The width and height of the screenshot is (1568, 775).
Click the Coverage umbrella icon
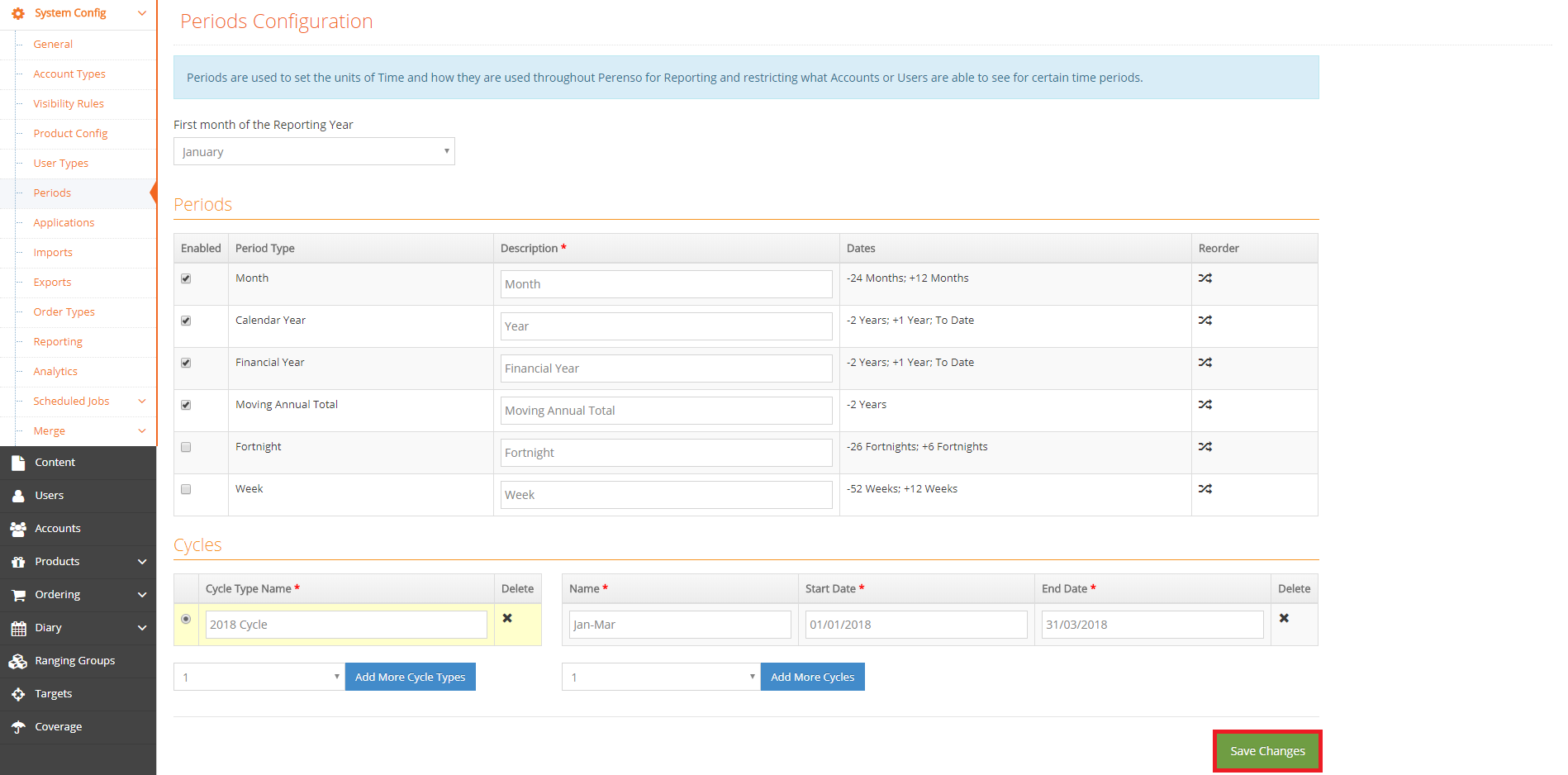[x=18, y=727]
